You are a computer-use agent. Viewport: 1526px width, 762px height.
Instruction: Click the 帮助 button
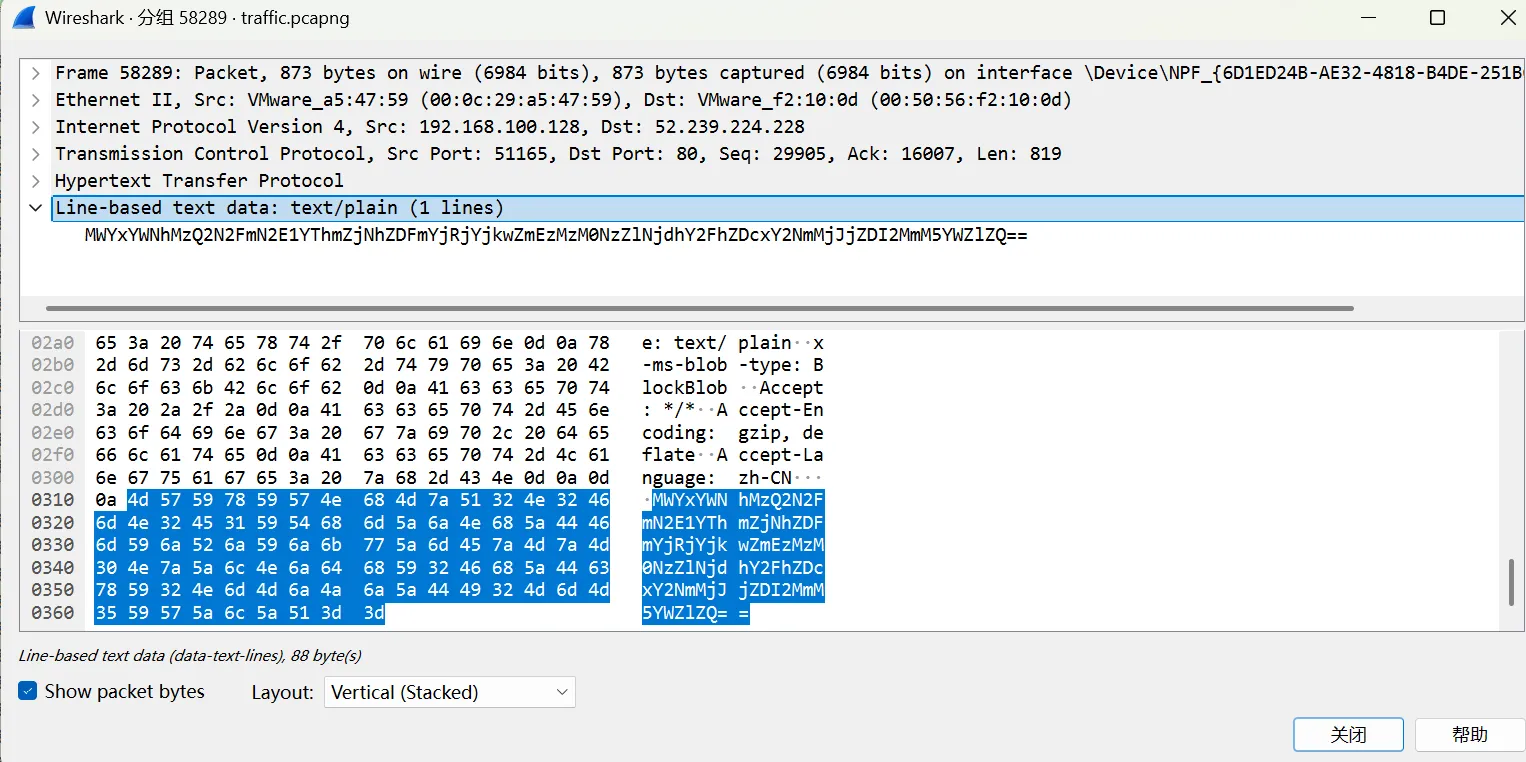[x=1469, y=734]
